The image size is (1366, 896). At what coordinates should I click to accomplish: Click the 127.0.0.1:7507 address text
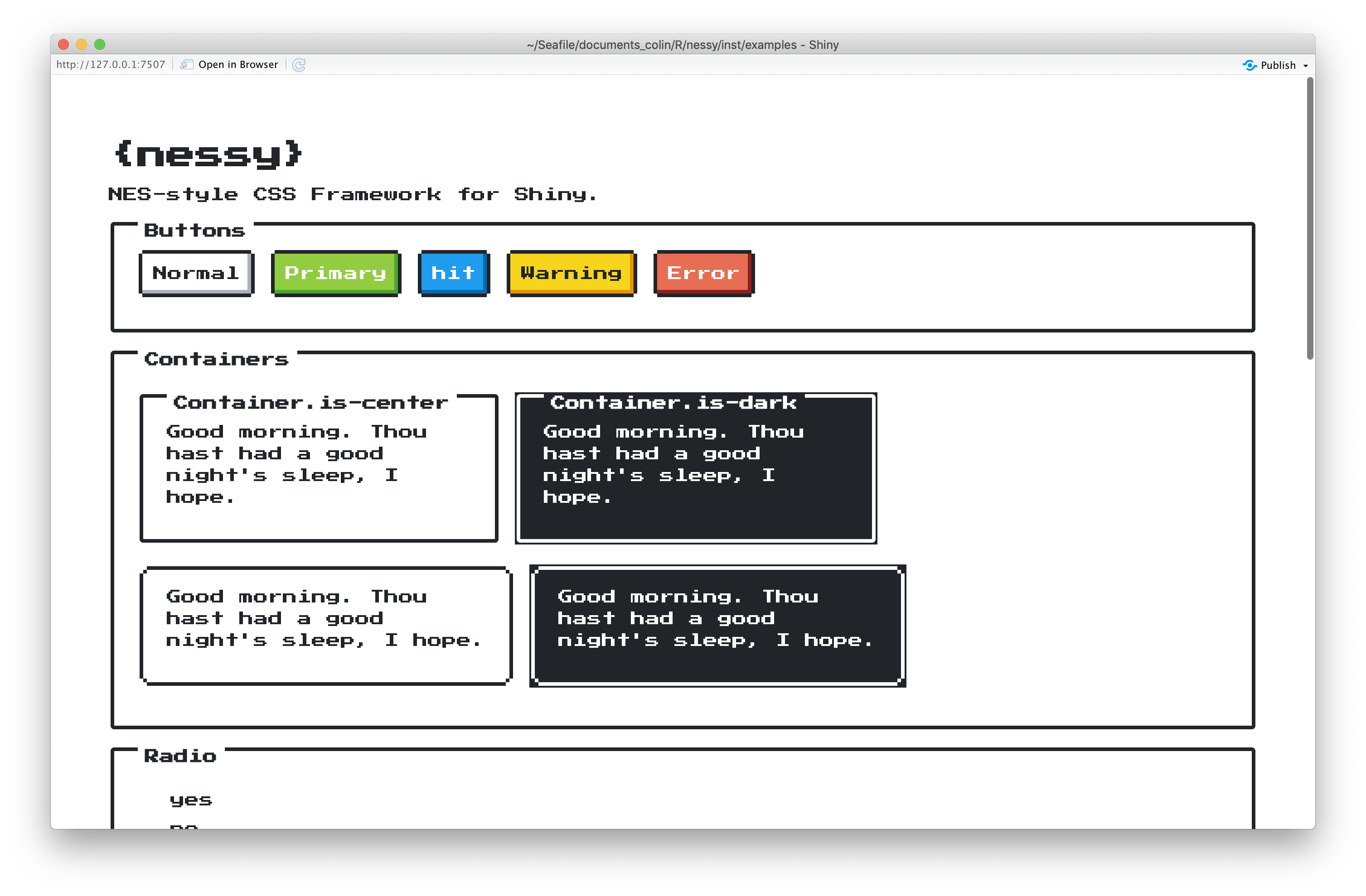tap(111, 65)
